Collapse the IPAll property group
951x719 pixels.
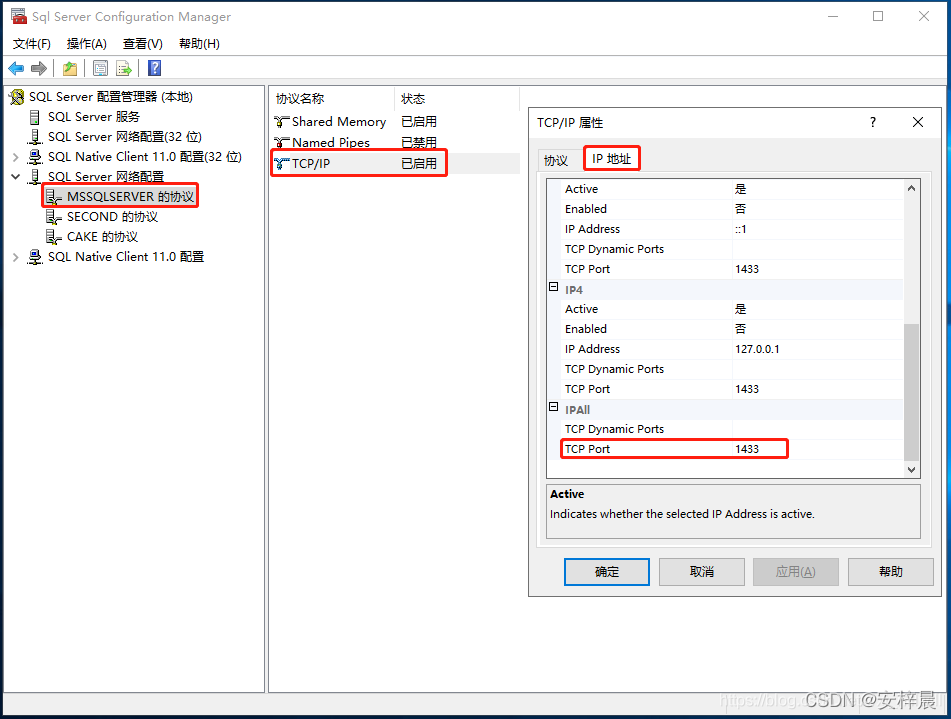553,407
